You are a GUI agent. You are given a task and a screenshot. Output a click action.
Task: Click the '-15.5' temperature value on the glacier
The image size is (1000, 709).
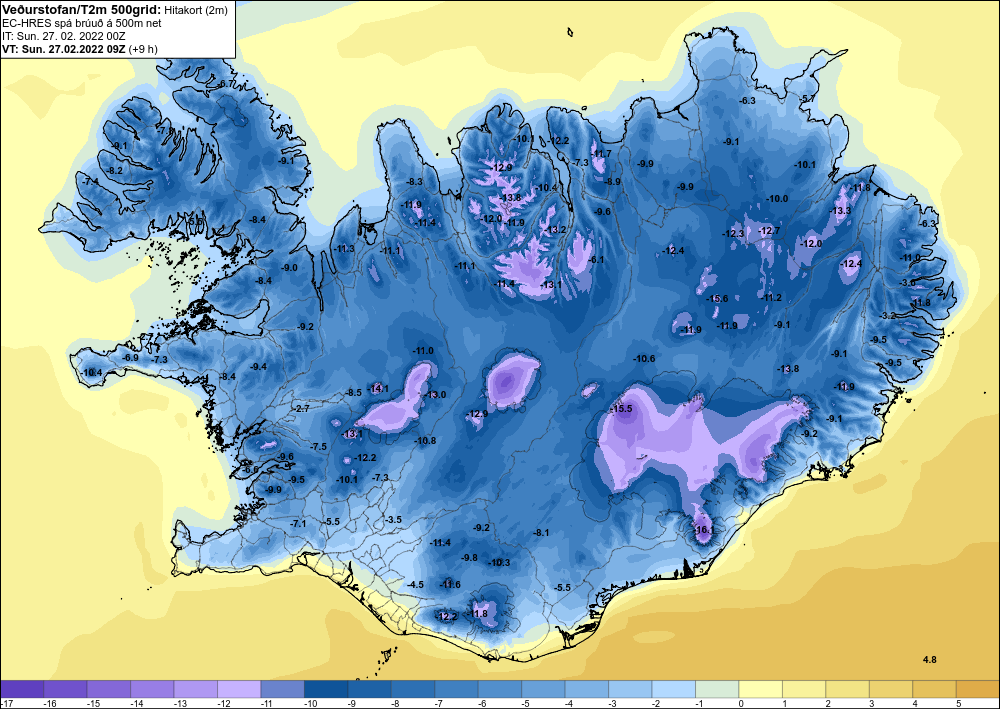tap(621, 409)
